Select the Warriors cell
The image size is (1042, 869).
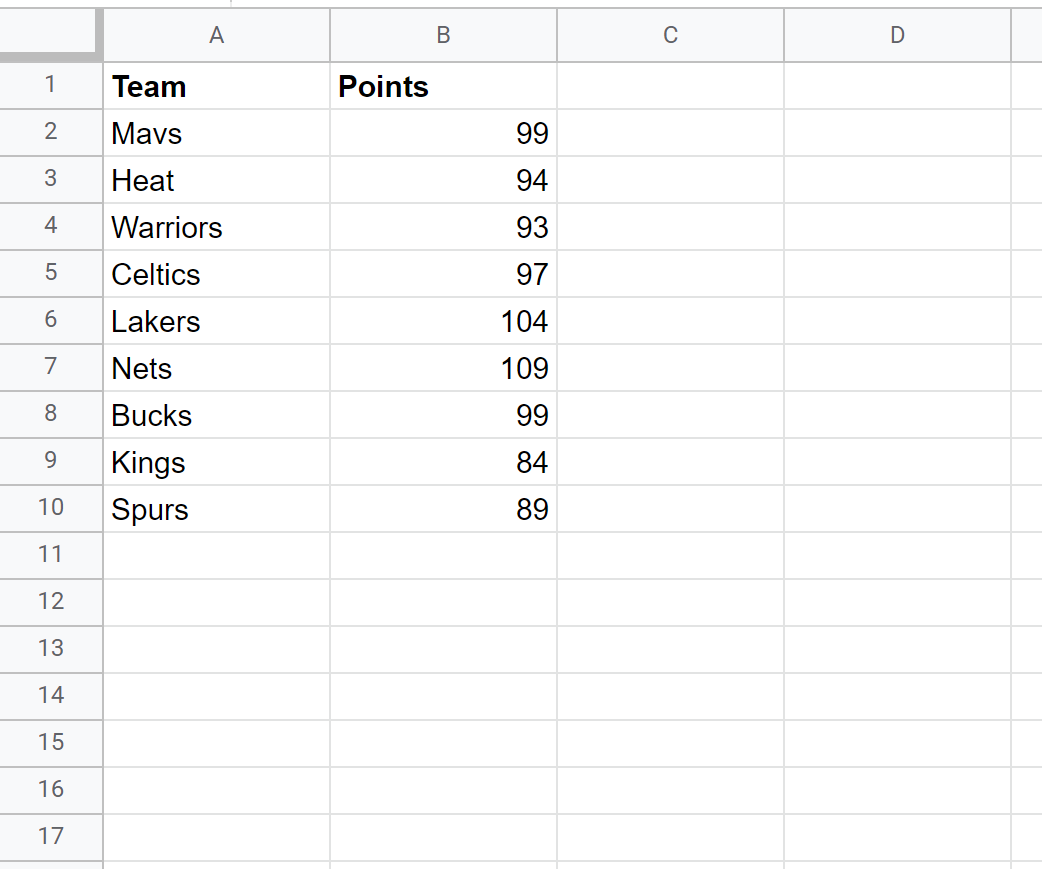(216, 227)
